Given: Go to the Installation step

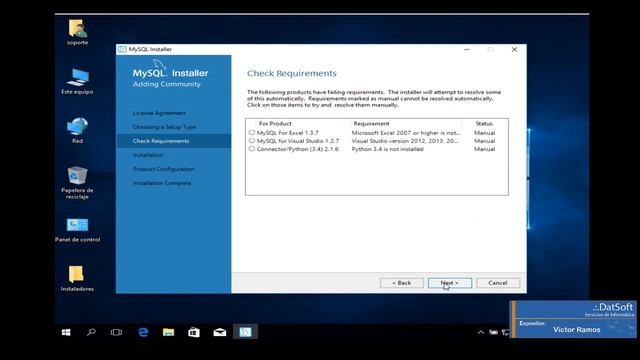Looking at the screenshot, I should click(148, 155).
